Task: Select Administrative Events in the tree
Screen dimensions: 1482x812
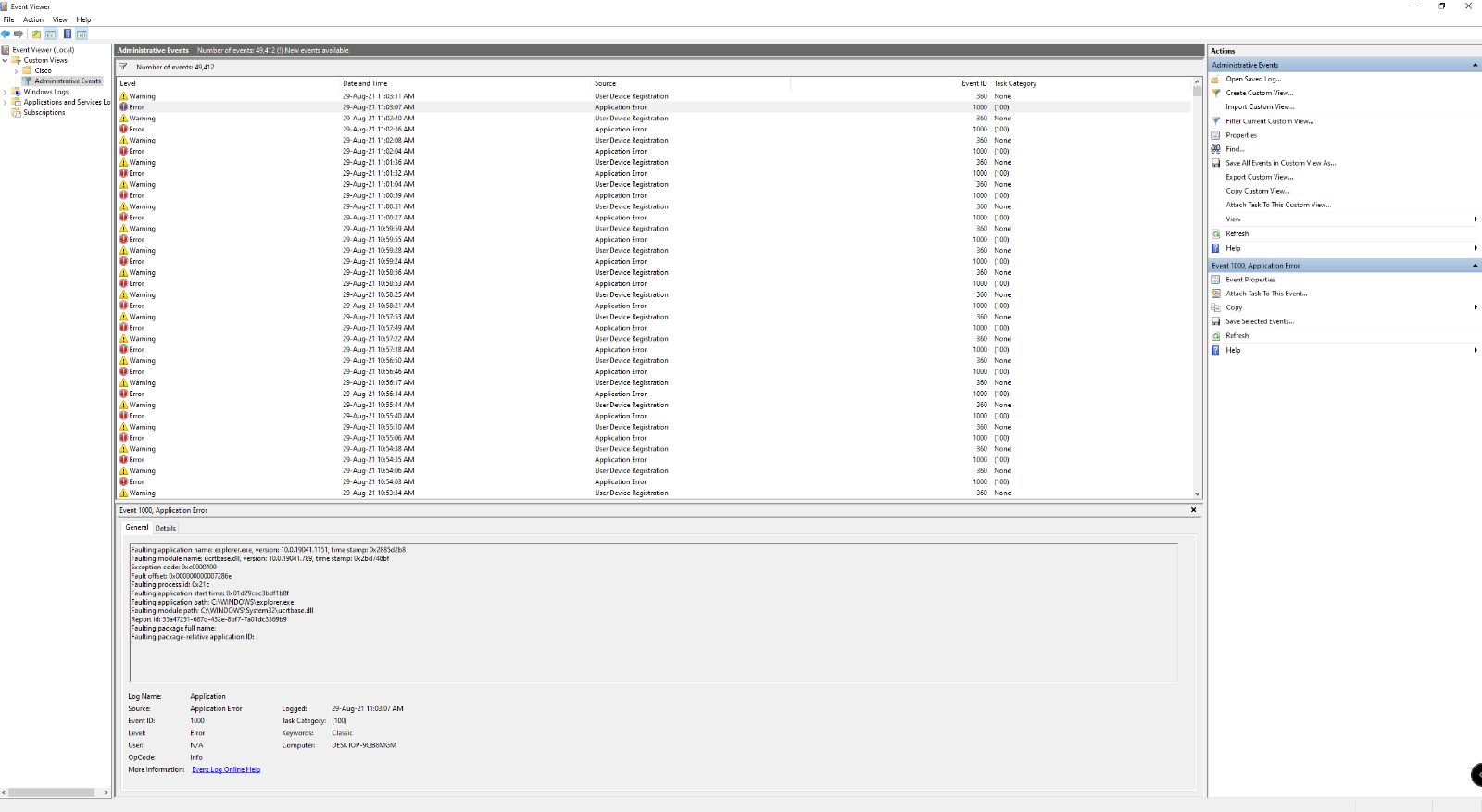Action: click(68, 81)
